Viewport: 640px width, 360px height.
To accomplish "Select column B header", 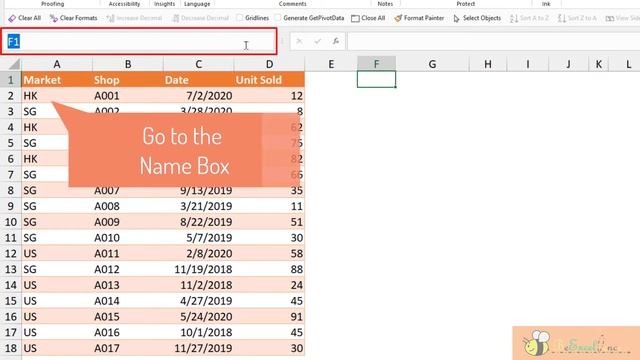I will 128,64.
